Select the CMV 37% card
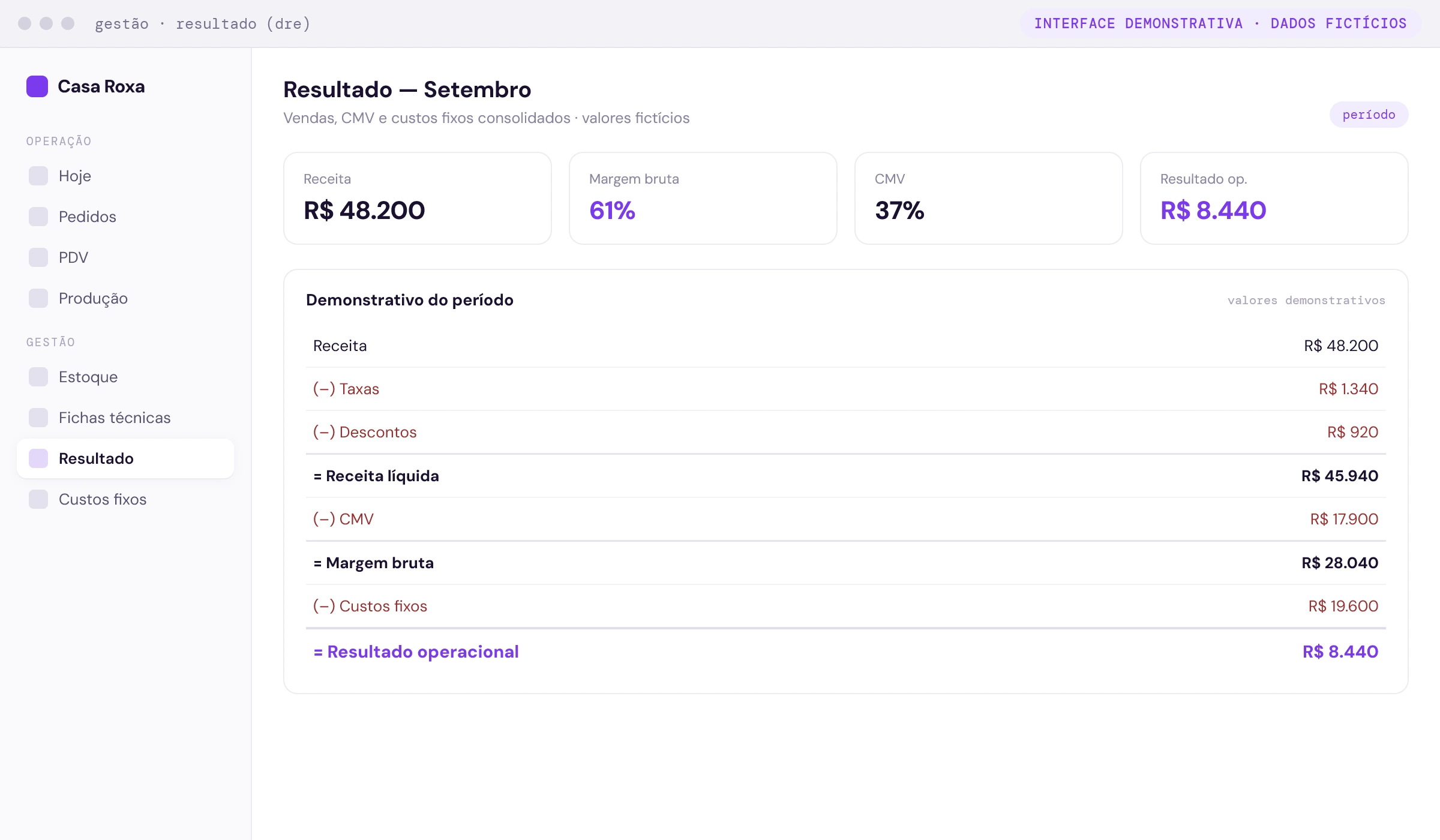 coord(989,198)
